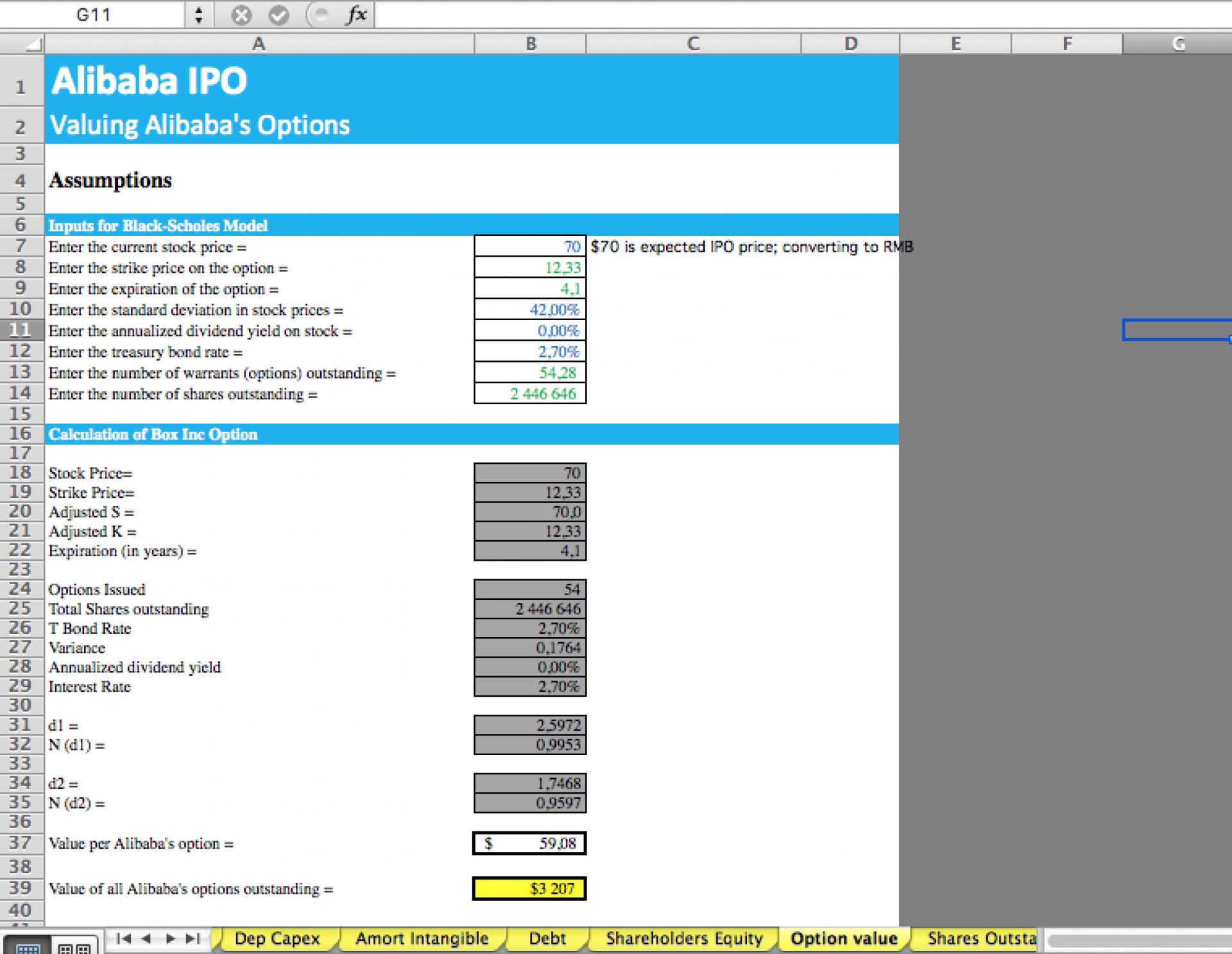The width and height of the screenshot is (1232, 954).
Task: Click the $70 expected IPO price note
Action: pyautogui.click(x=751, y=247)
